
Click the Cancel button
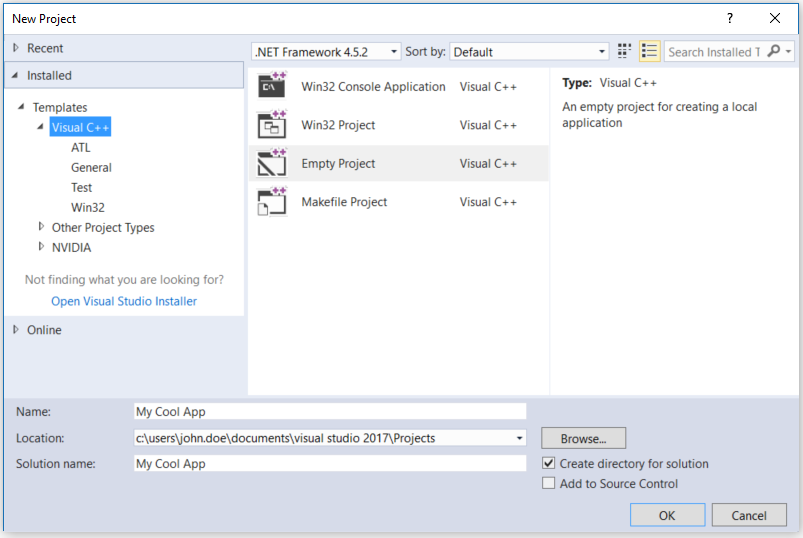749,515
